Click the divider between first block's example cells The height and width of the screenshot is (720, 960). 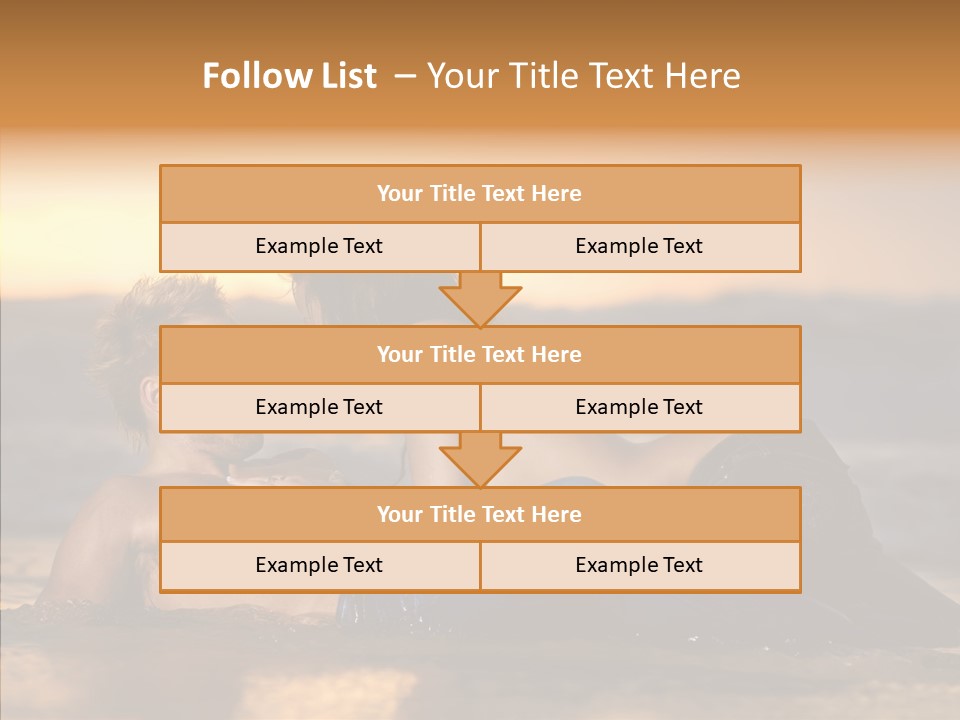click(480, 246)
